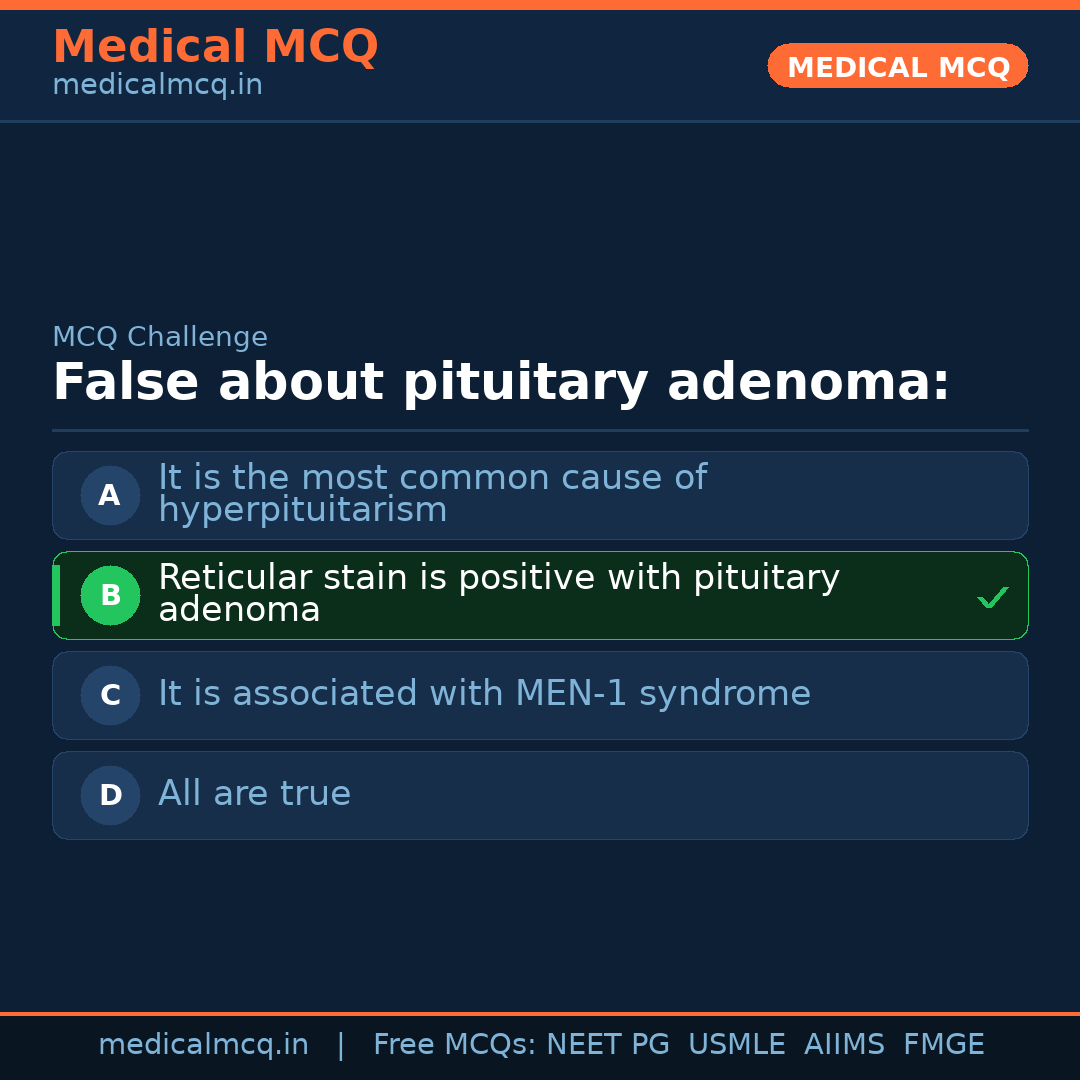
Task: Click the green checkmark on option B
Action: point(992,597)
